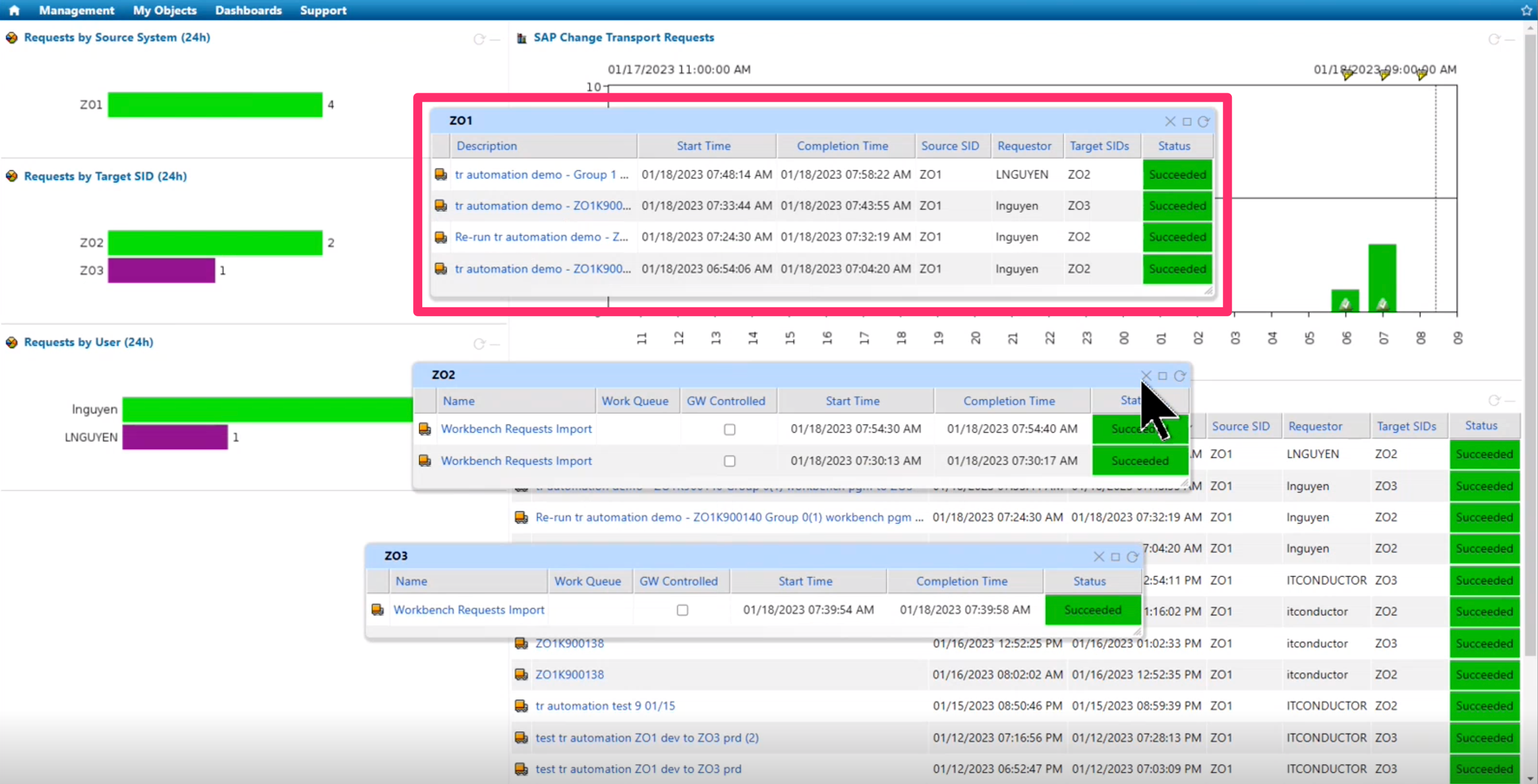Click the green ZO1 bar in the source system chart

pyautogui.click(x=216, y=104)
